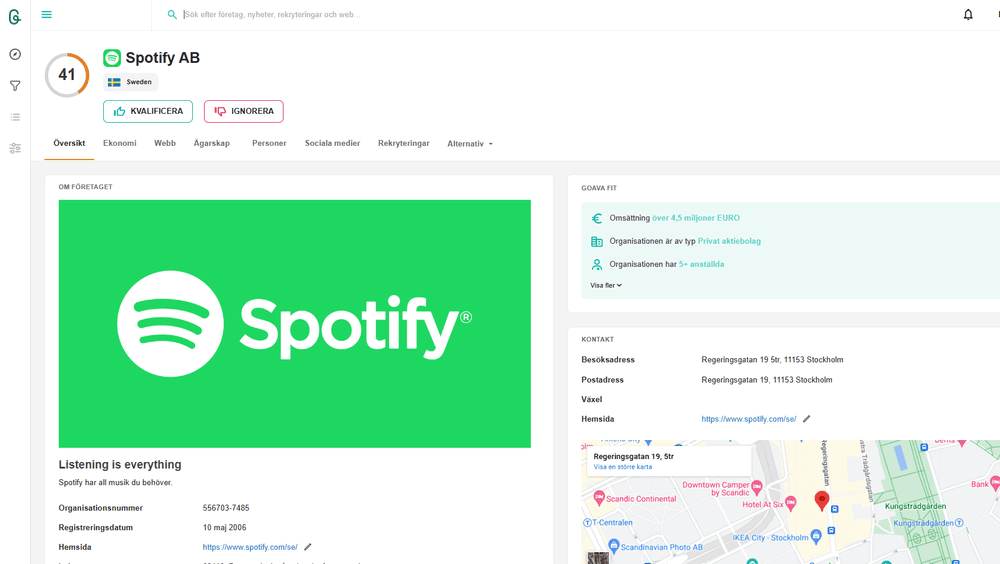Open the sliders settings icon in sidebar
Viewport: 1000px width, 564px height.
15,148
